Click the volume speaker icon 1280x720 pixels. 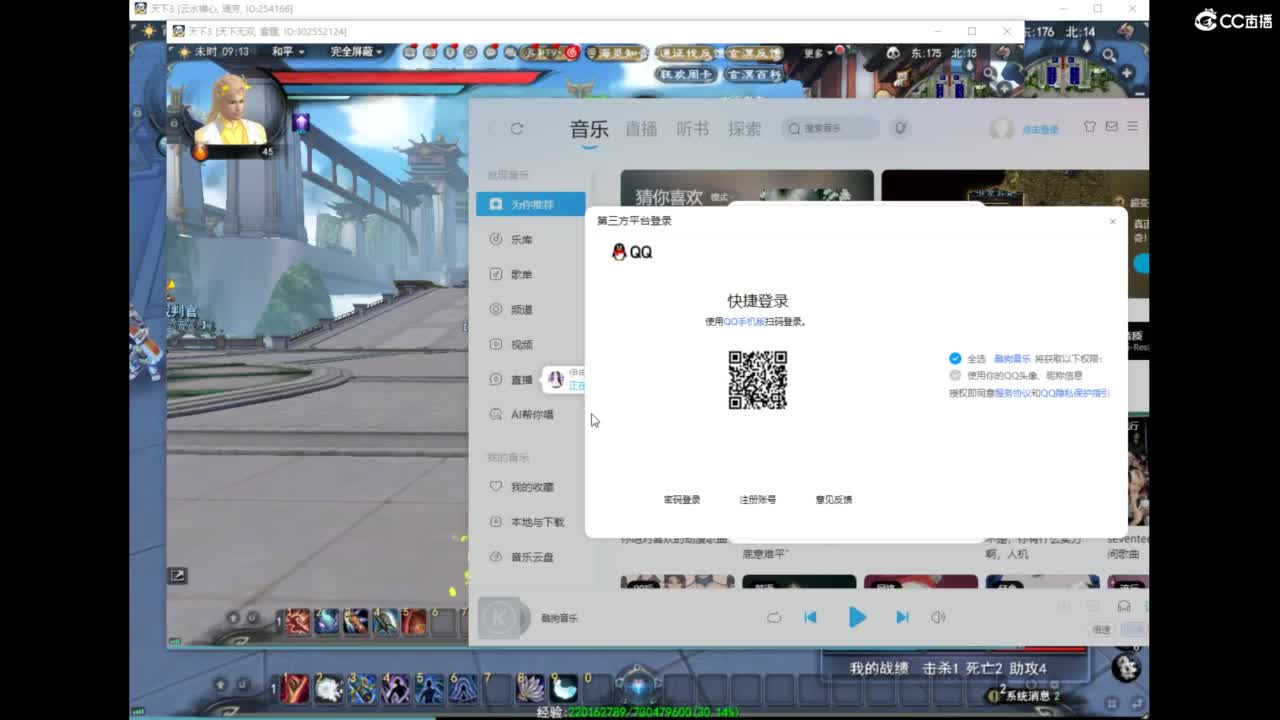point(938,617)
